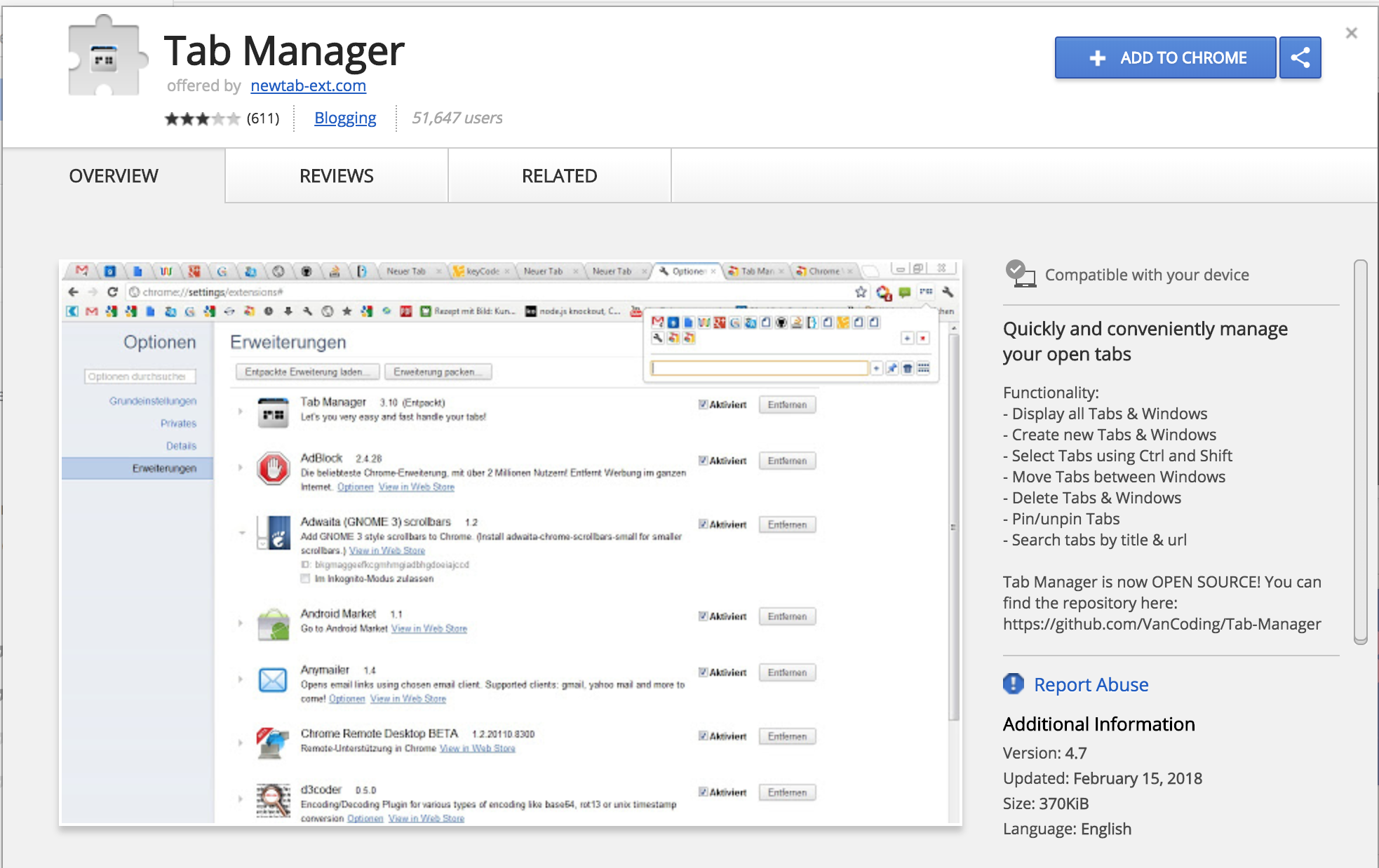Open the Related tab
The height and width of the screenshot is (868, 1379).
559,176
